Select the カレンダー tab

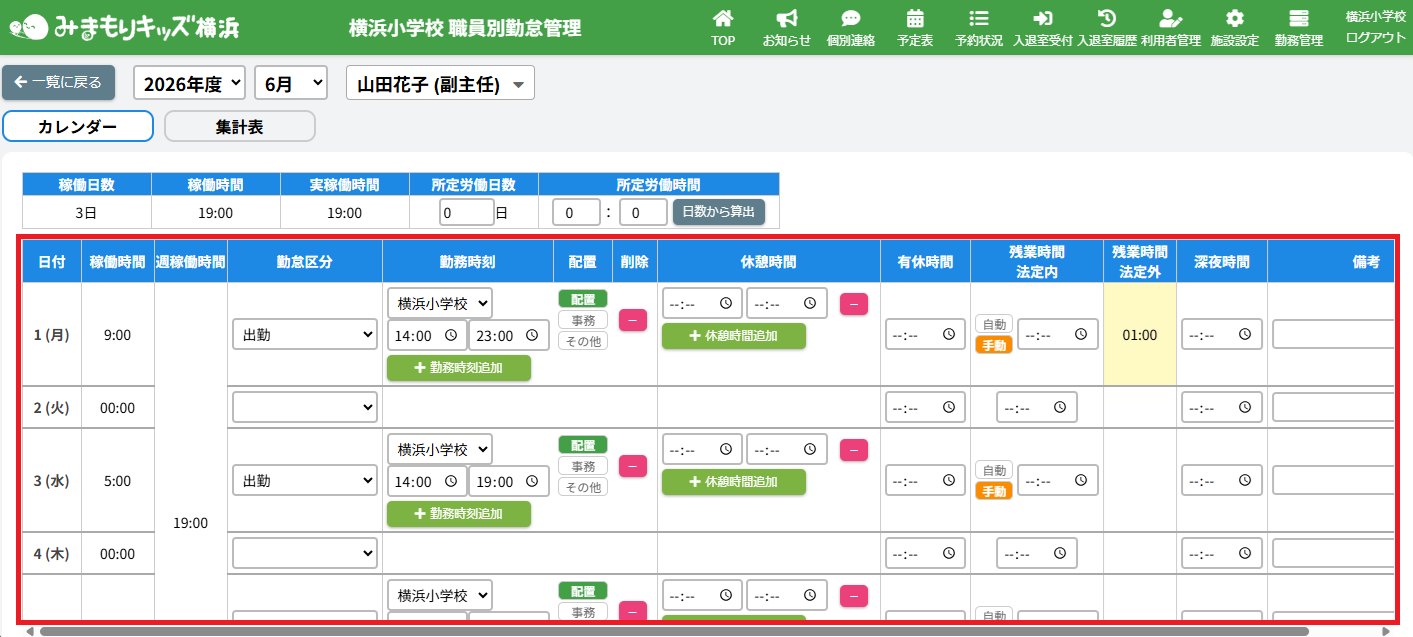click(78, 126)
